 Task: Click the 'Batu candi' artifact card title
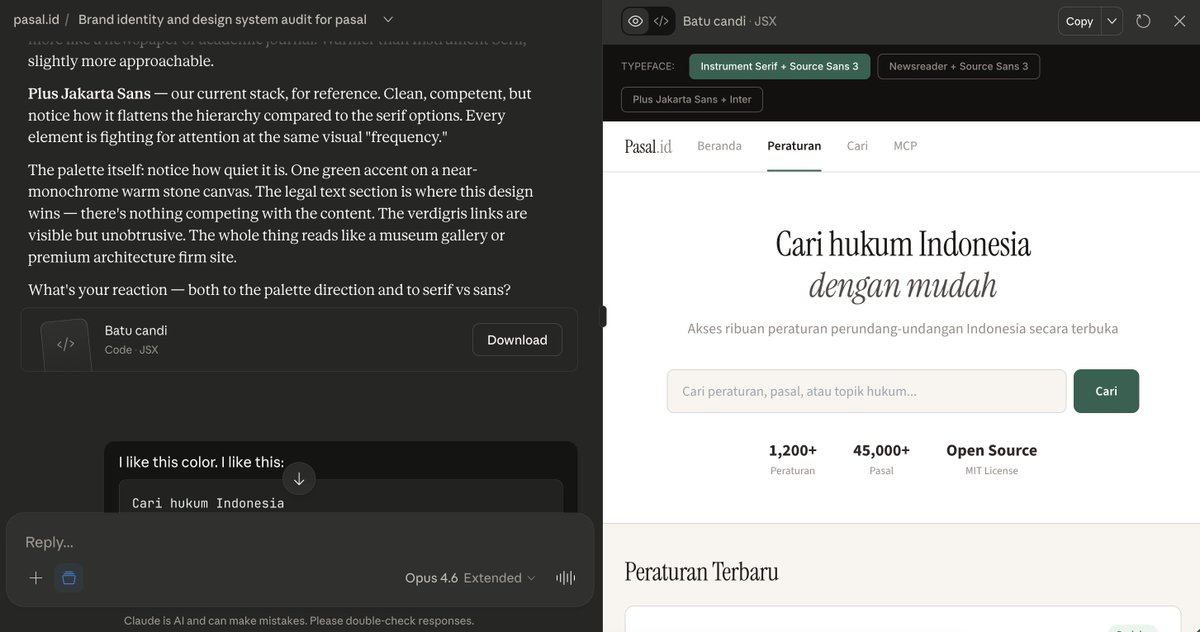point(136,330)
